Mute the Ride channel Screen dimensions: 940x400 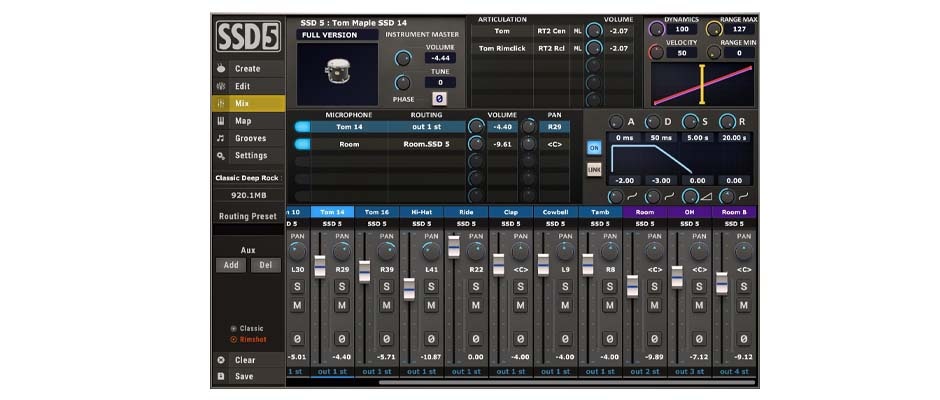point(476,305)
